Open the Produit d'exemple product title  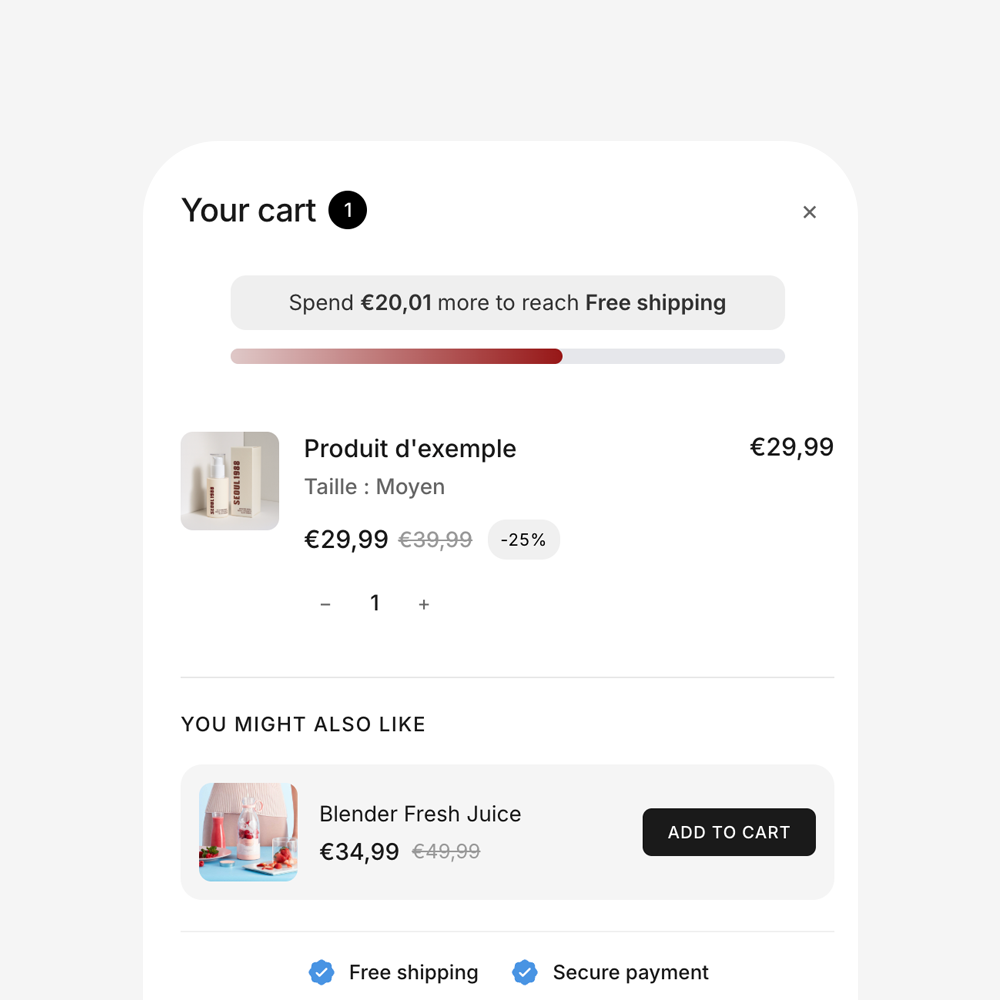click(x=410, y=448)
